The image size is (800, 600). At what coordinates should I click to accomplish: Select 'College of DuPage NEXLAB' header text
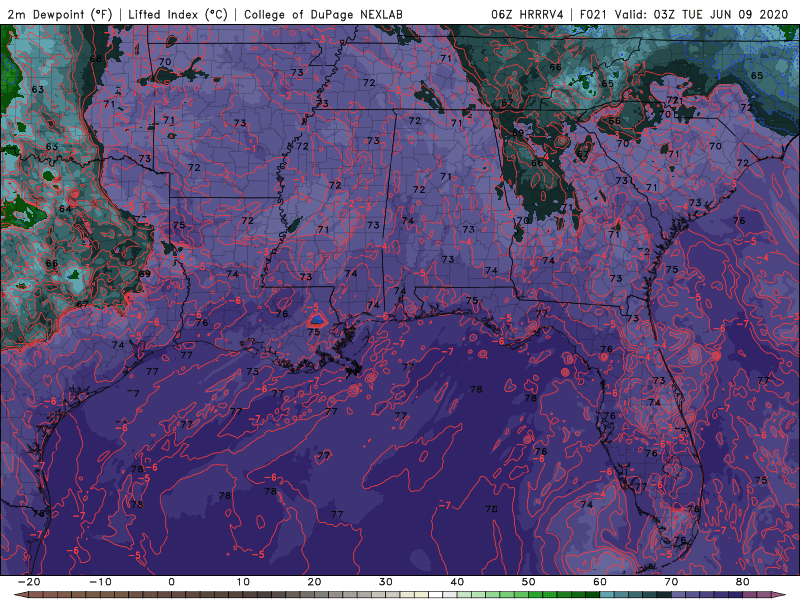[x=323, y=14]
